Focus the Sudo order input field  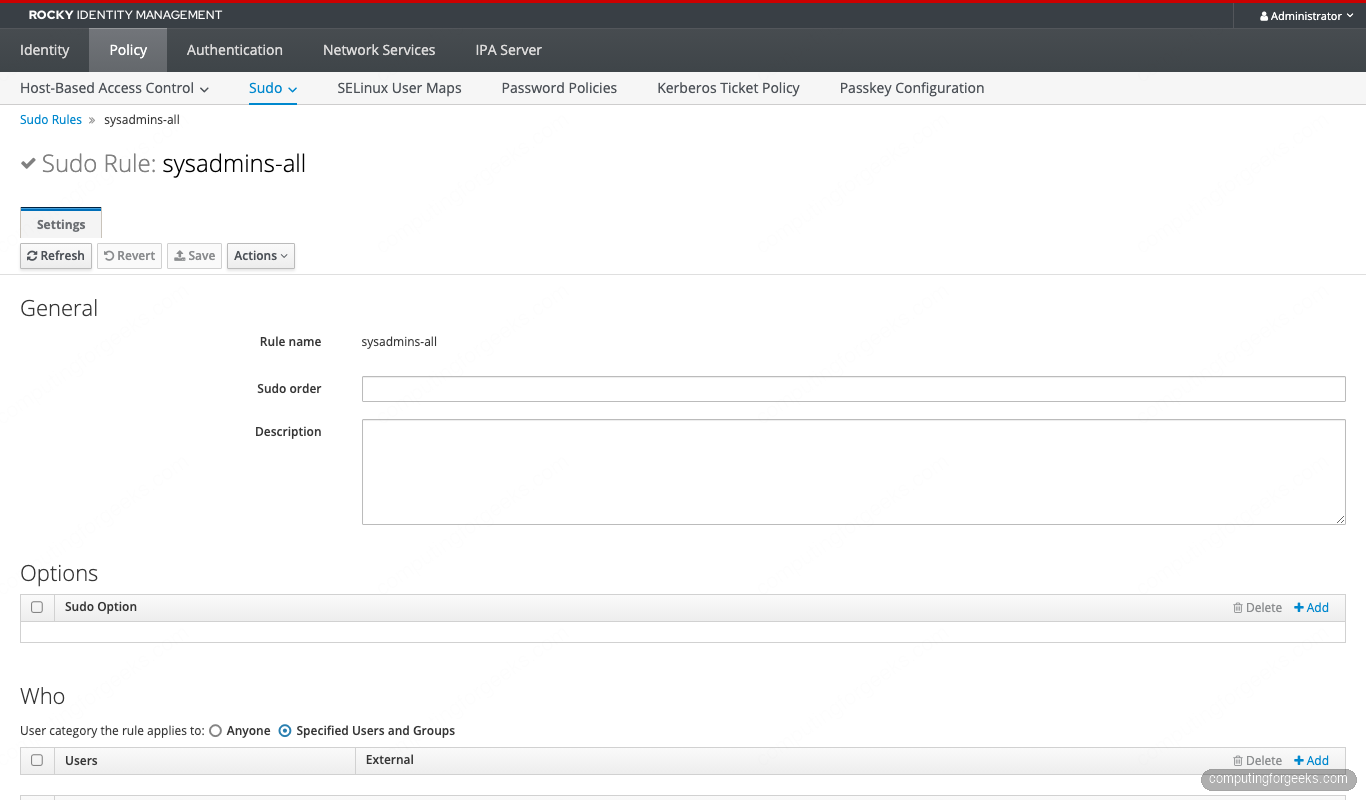(853, 389)
